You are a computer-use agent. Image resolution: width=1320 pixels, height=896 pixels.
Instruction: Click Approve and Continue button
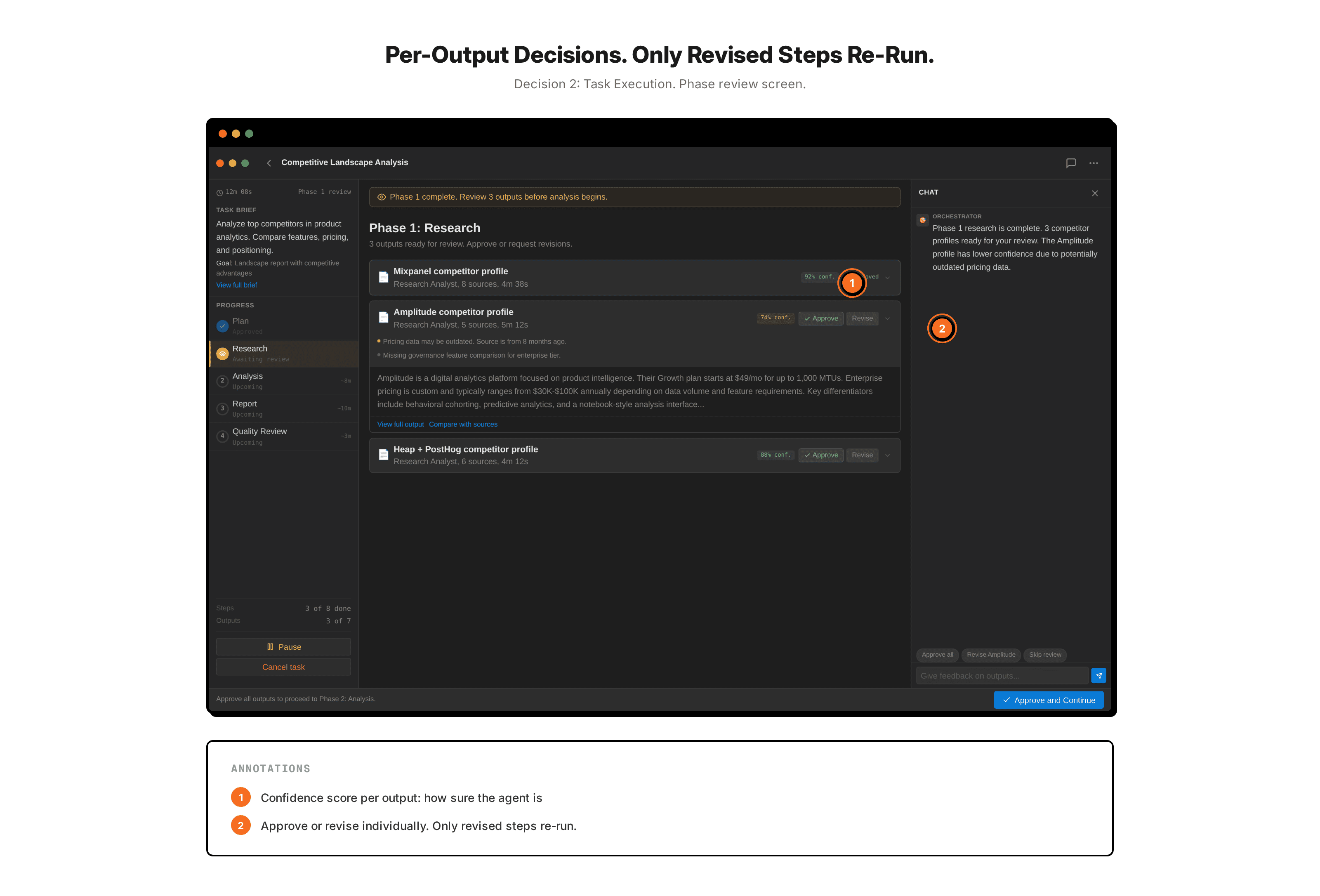pos(1049,700)
